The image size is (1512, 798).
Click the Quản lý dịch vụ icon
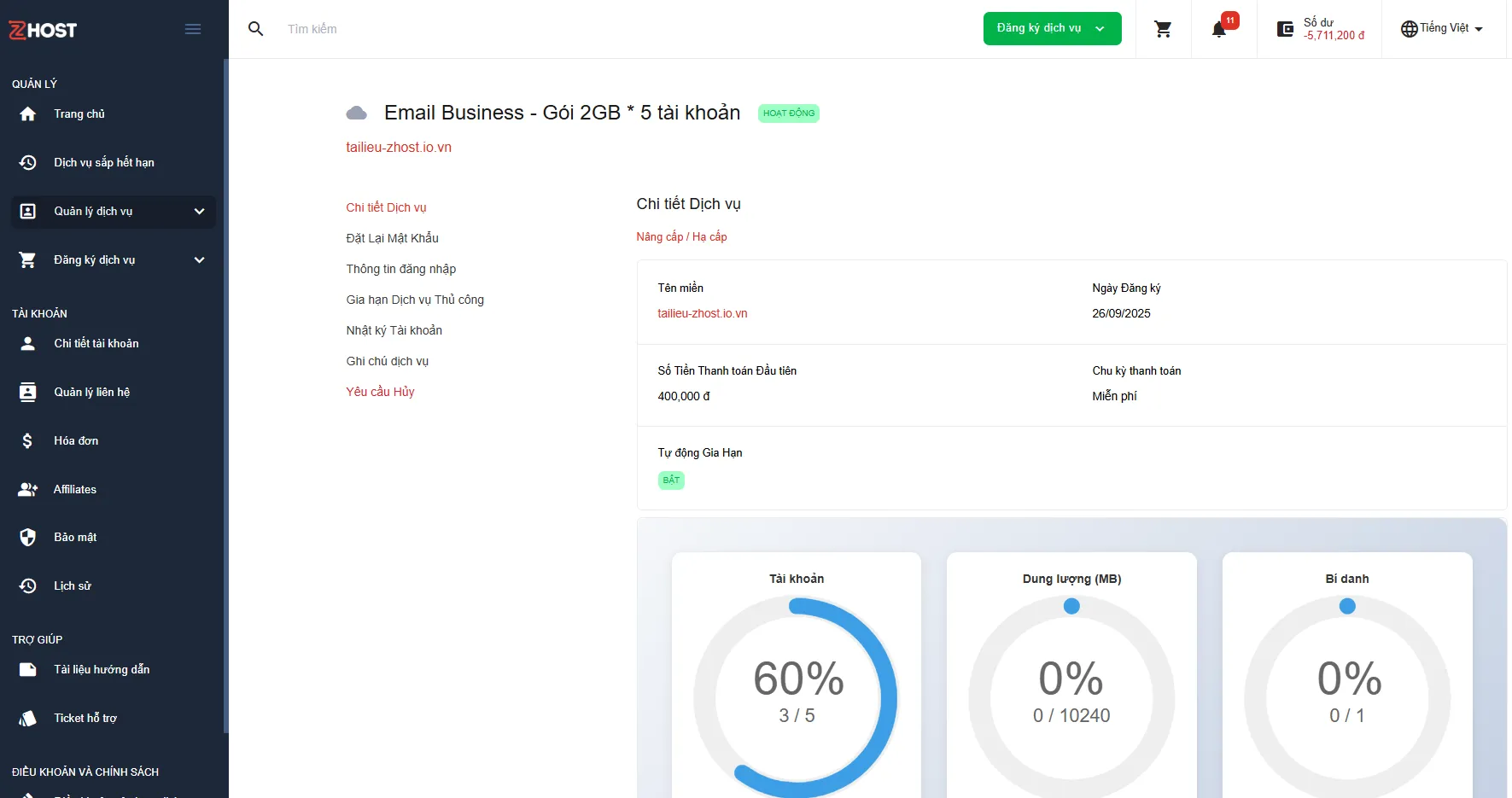[28, 212]
